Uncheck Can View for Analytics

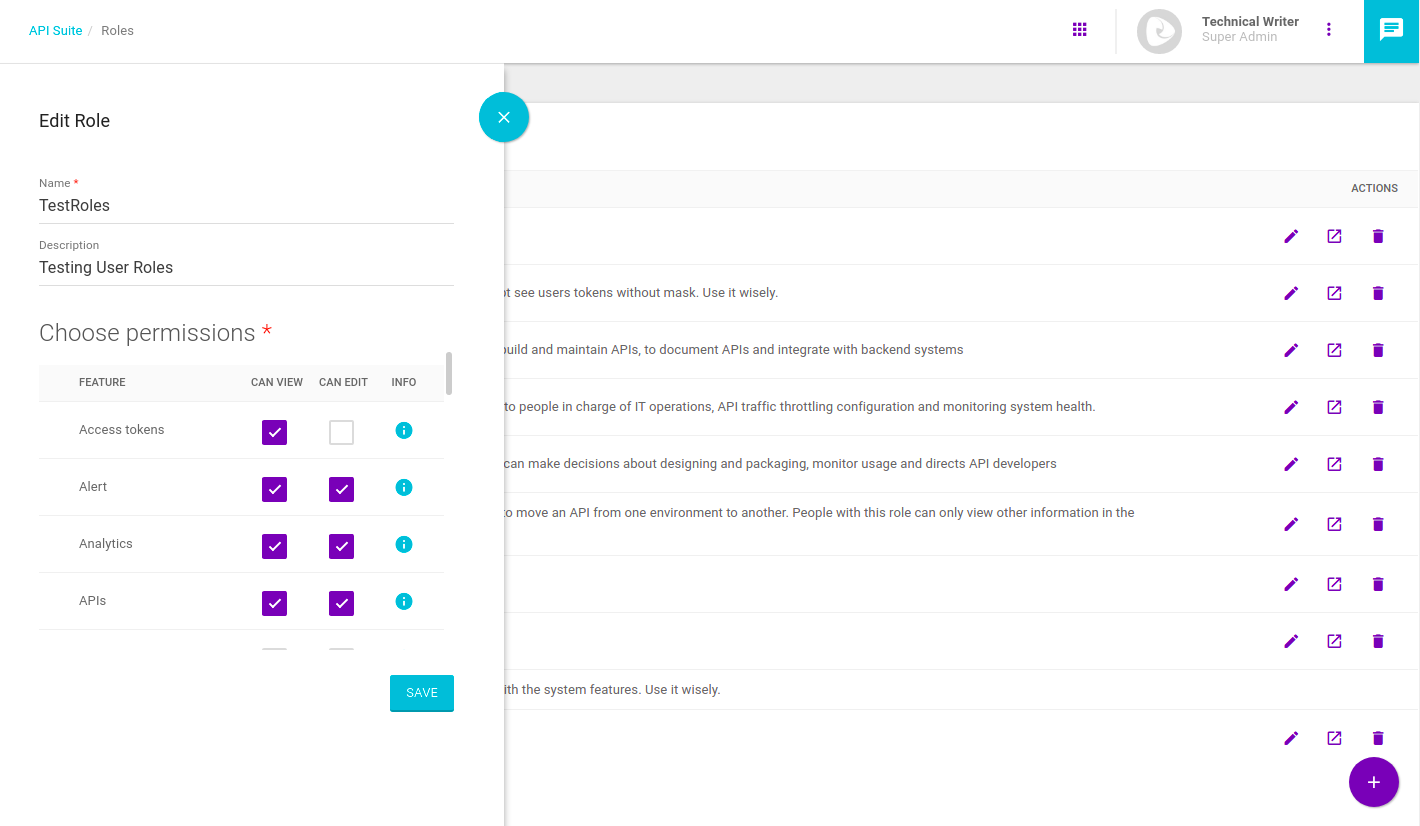[x=274, y=546]
